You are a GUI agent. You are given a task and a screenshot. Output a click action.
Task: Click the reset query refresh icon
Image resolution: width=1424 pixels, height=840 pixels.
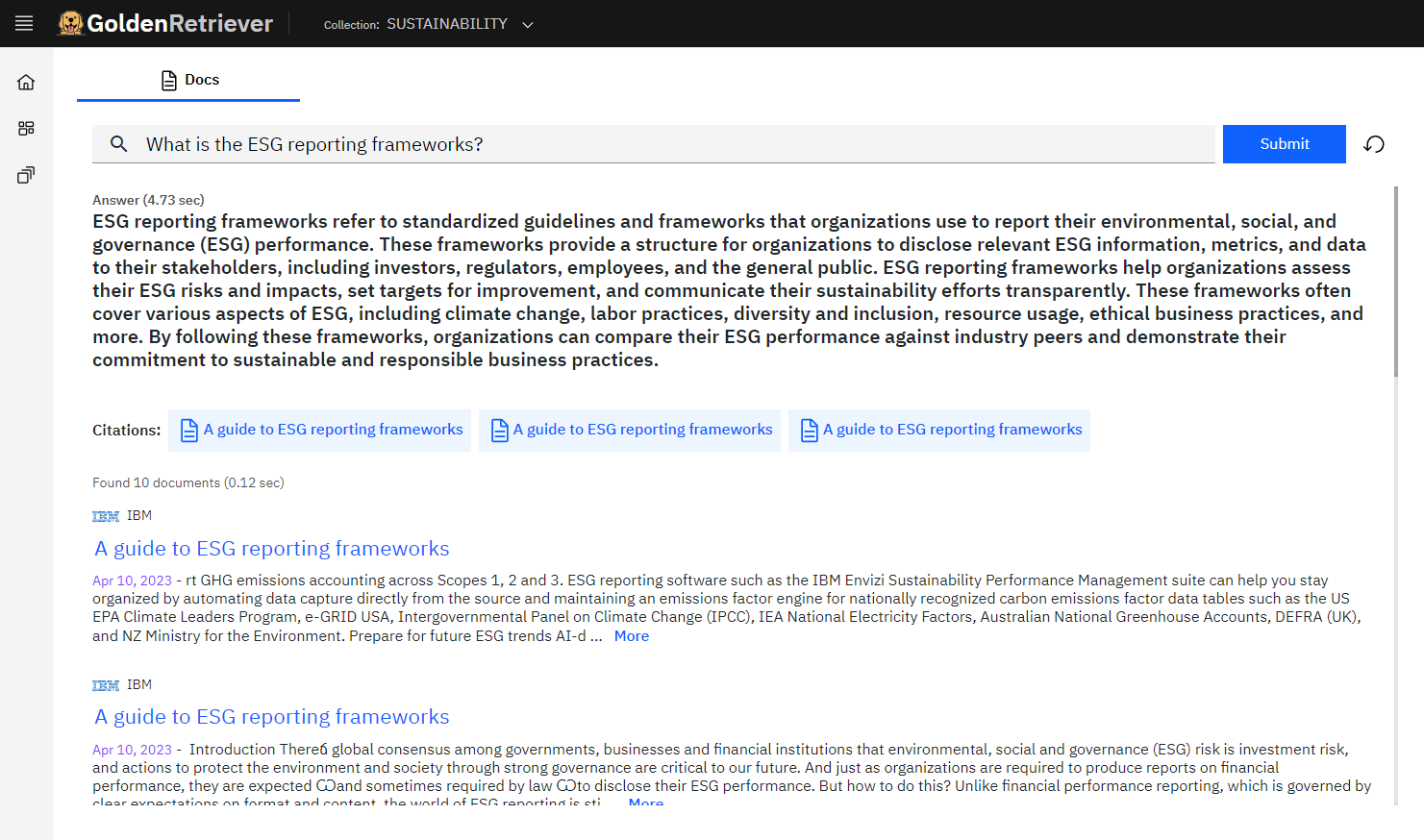(1374, 144)
